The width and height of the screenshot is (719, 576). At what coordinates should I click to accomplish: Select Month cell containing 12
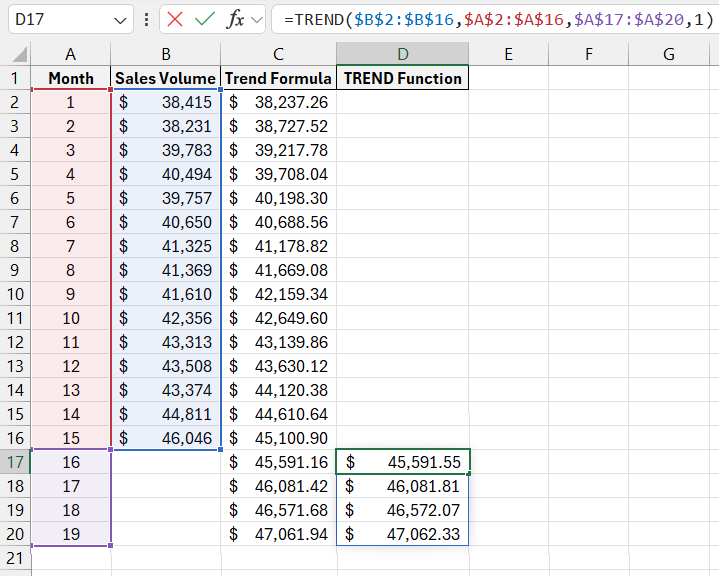[71, 366]
